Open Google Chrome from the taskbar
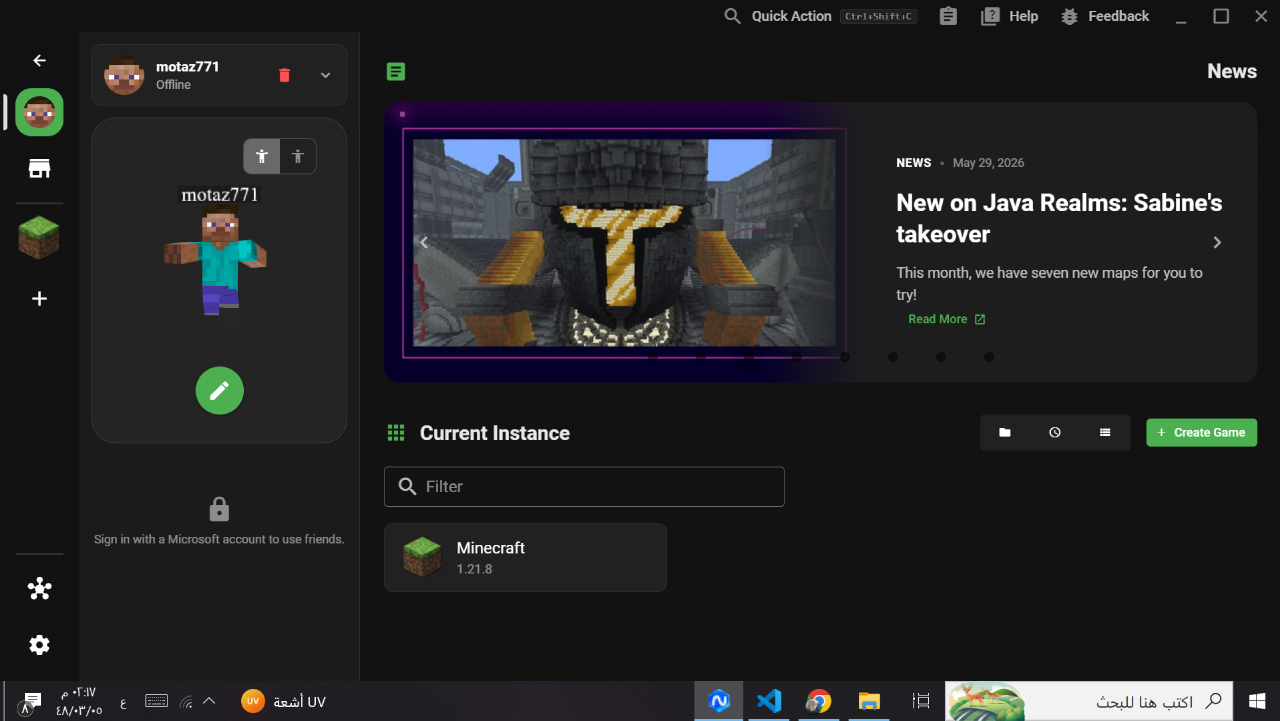The height and width of the screenshot is (721, 1280). pos(819,701)
